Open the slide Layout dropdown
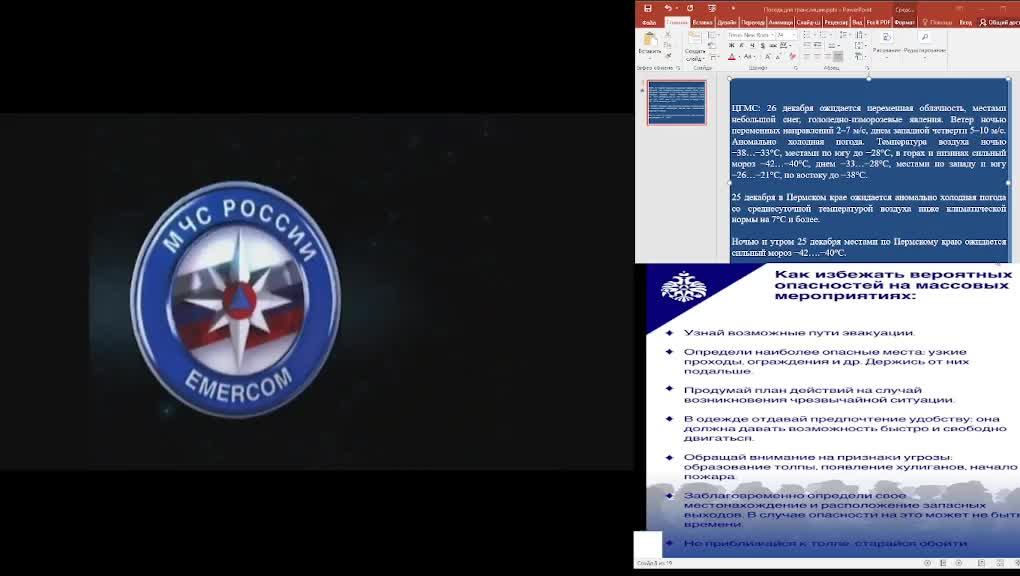Viewport: 1020px width, 576px height. (x=714, y=35)
